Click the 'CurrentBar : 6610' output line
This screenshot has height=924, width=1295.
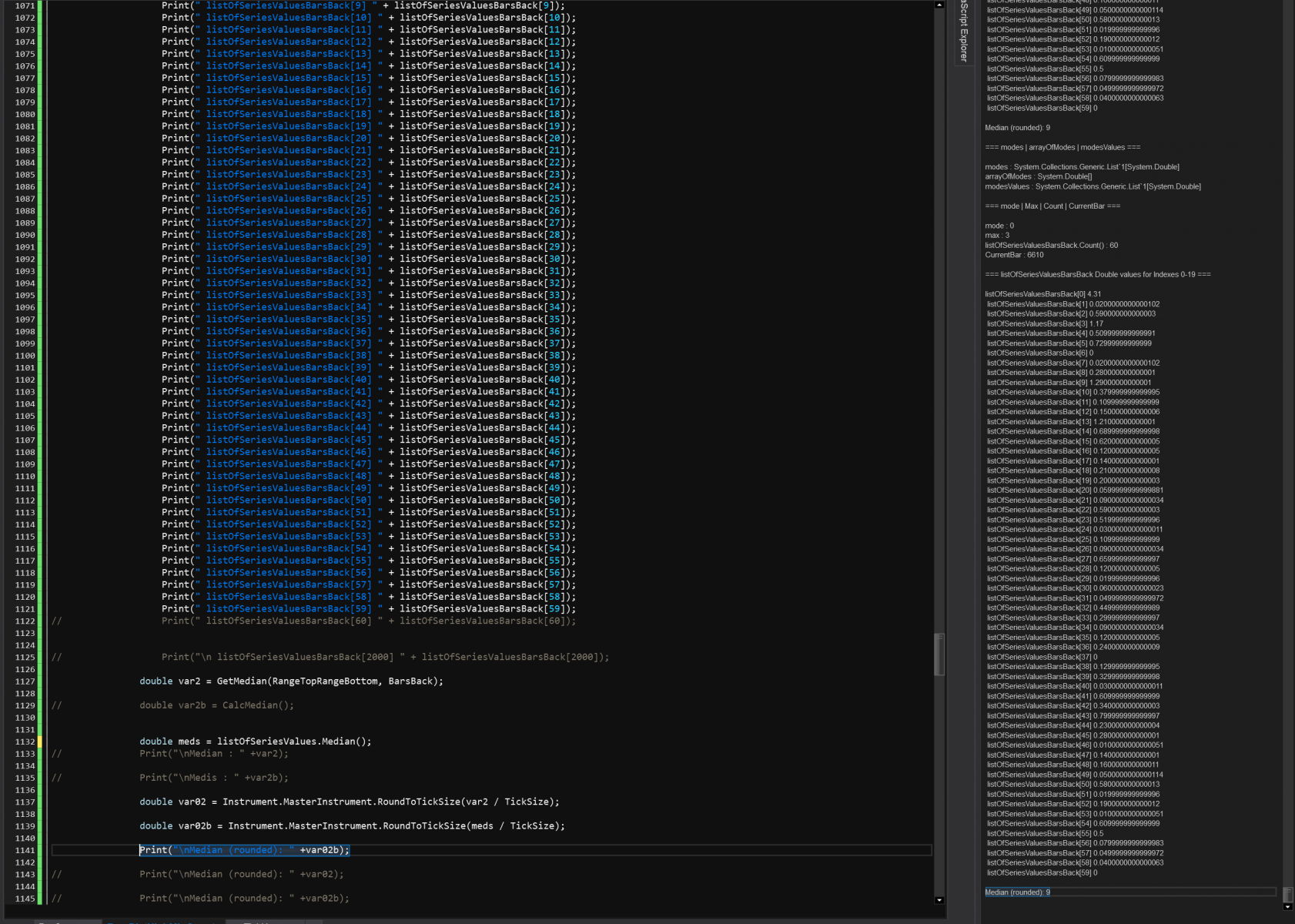(1014, 255)
